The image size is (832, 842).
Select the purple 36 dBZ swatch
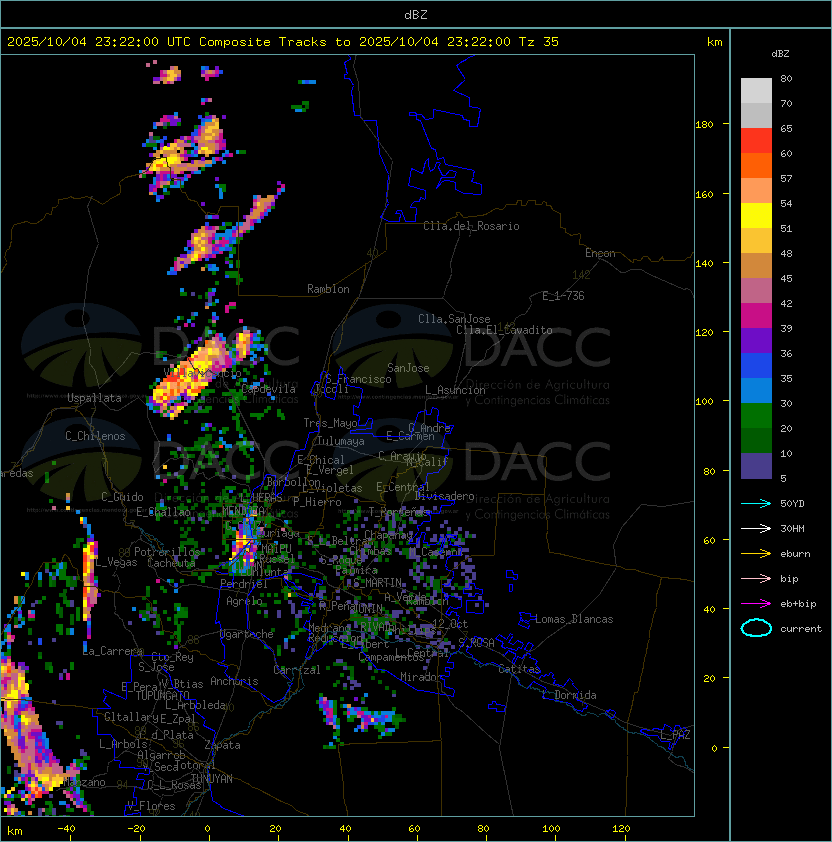coord(756,341)
